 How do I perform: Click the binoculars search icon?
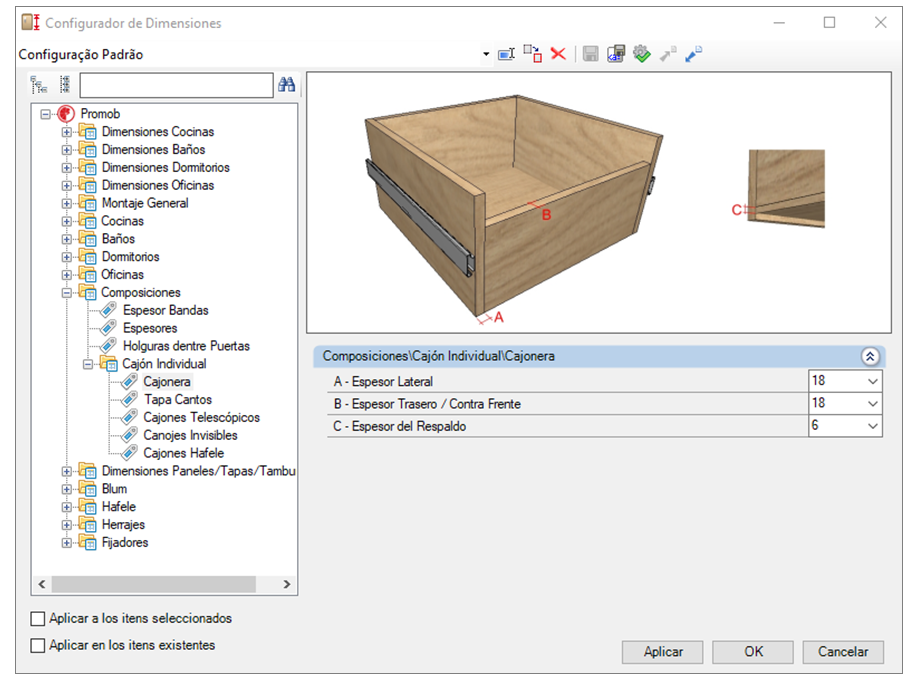pyautogui.click(x=286, y=85)
